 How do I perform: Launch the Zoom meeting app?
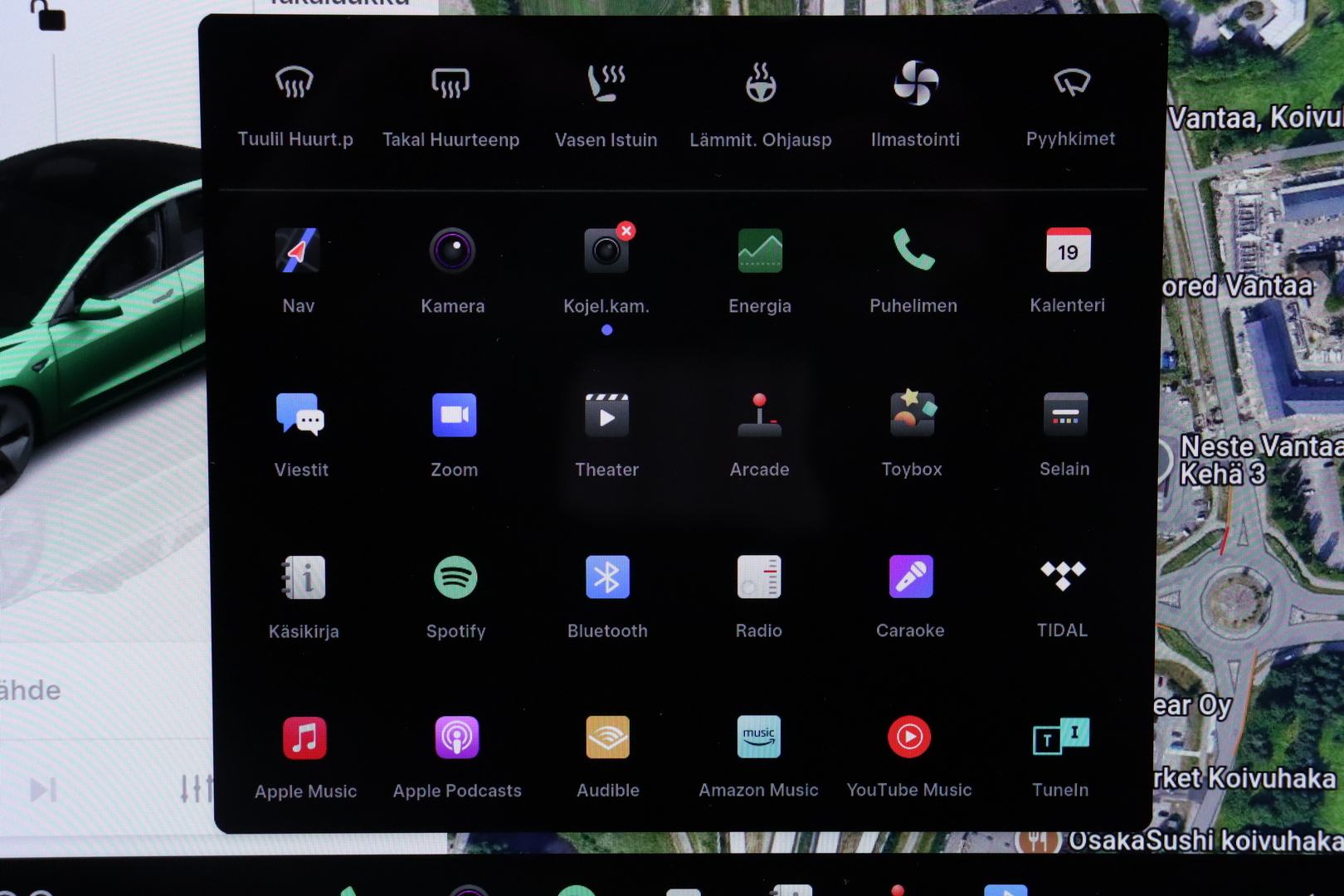pos(454,415)
